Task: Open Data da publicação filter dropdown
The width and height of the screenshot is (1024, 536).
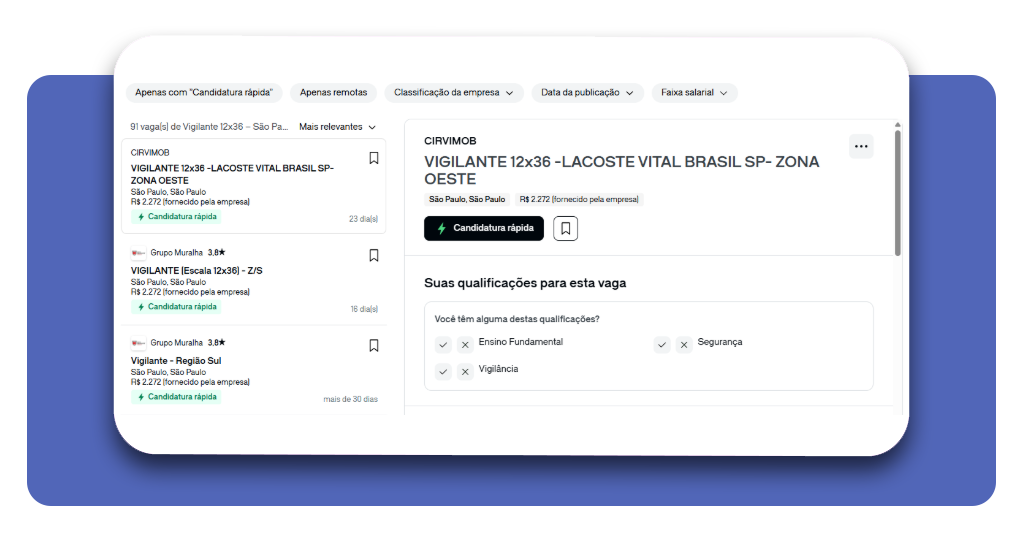Action: pyautogui.click(x=587, y=93)
